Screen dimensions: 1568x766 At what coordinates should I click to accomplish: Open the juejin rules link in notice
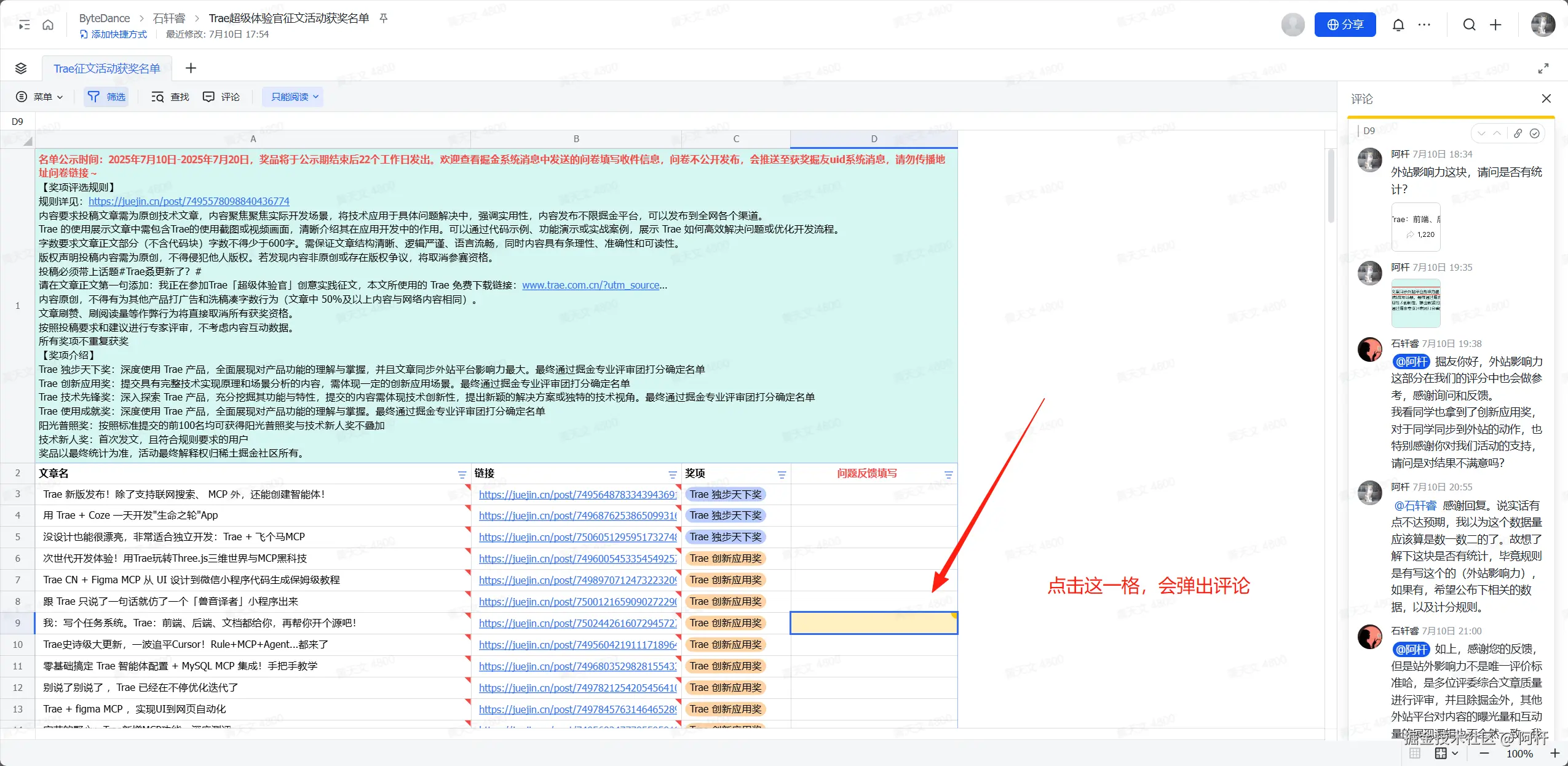pos(189,201)
